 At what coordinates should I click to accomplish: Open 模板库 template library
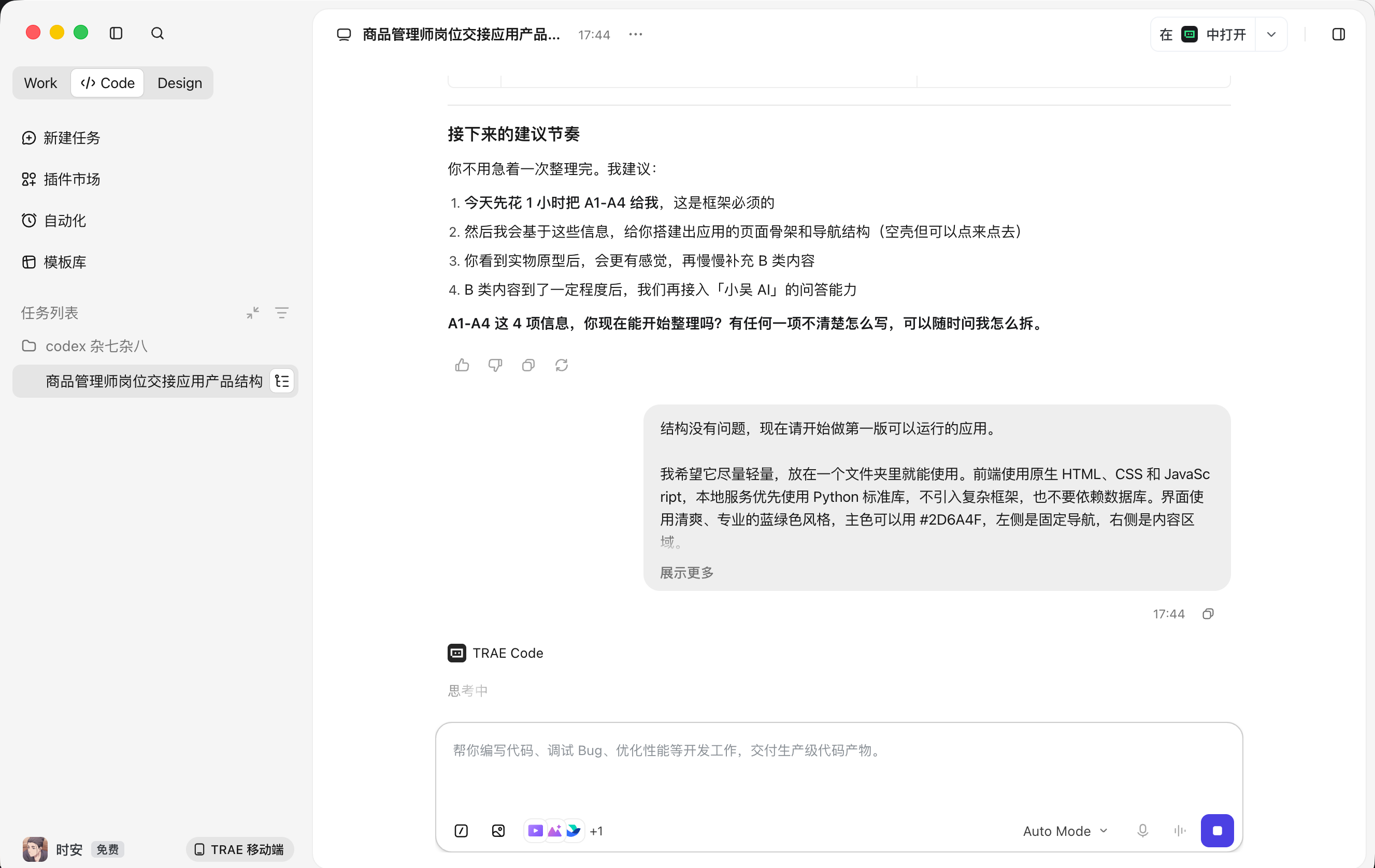click(54, 262)
